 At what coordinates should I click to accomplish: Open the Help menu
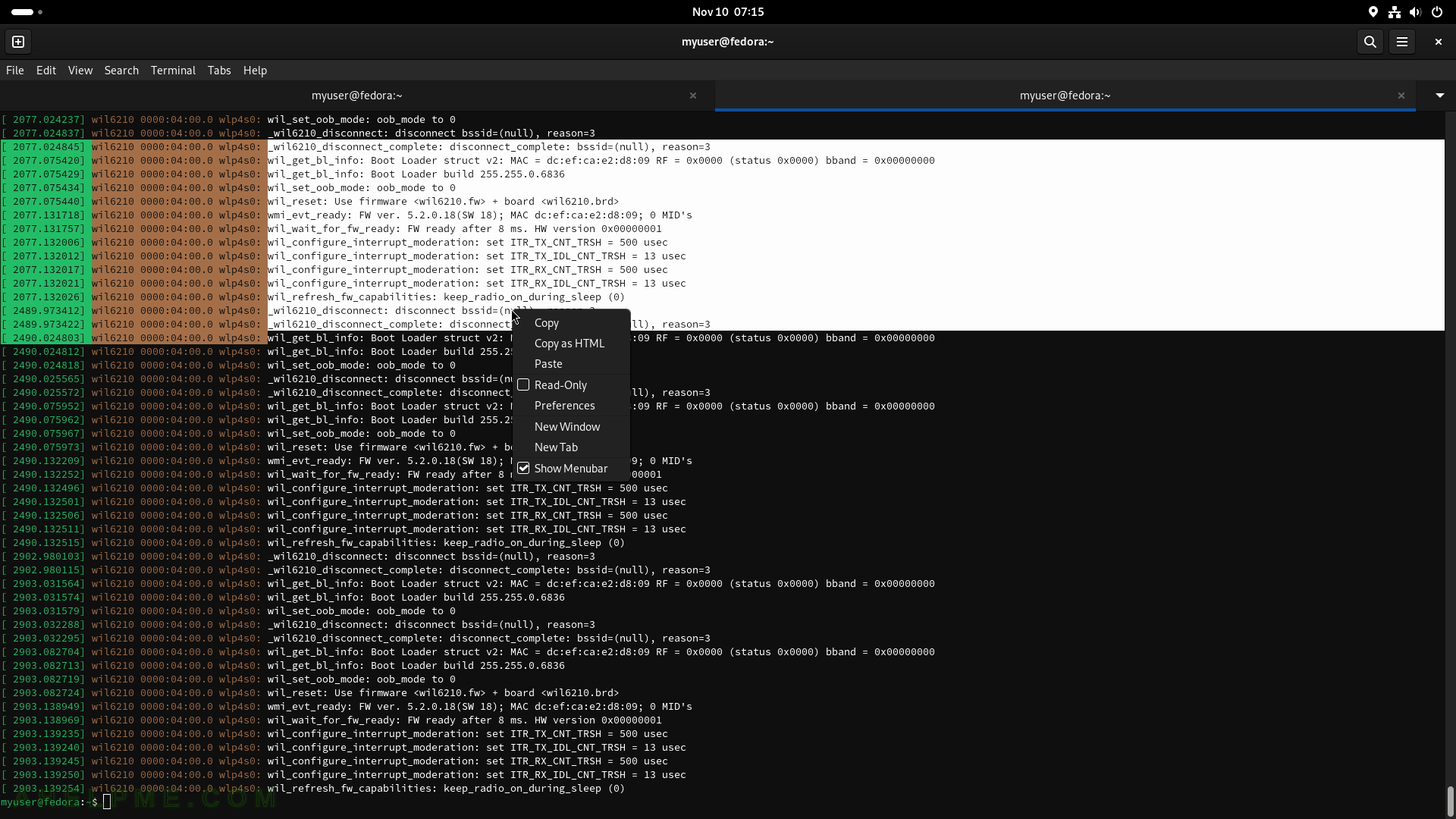coord(255,71)
